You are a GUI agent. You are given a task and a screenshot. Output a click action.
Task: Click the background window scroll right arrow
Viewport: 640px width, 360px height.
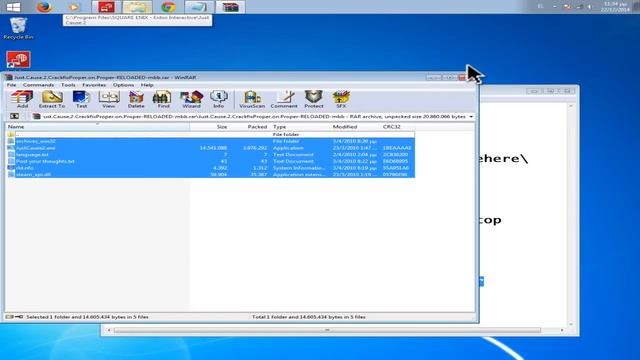562,330
